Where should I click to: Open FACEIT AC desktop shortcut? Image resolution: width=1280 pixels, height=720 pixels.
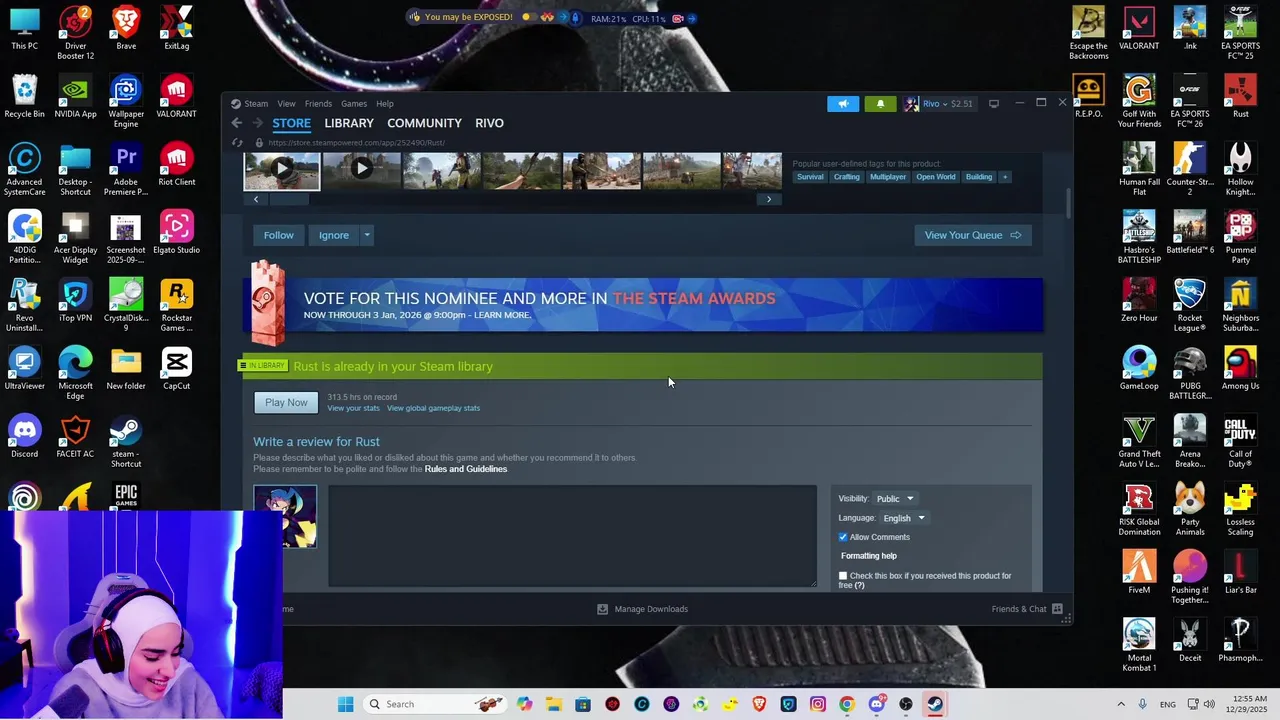point(75,437)
